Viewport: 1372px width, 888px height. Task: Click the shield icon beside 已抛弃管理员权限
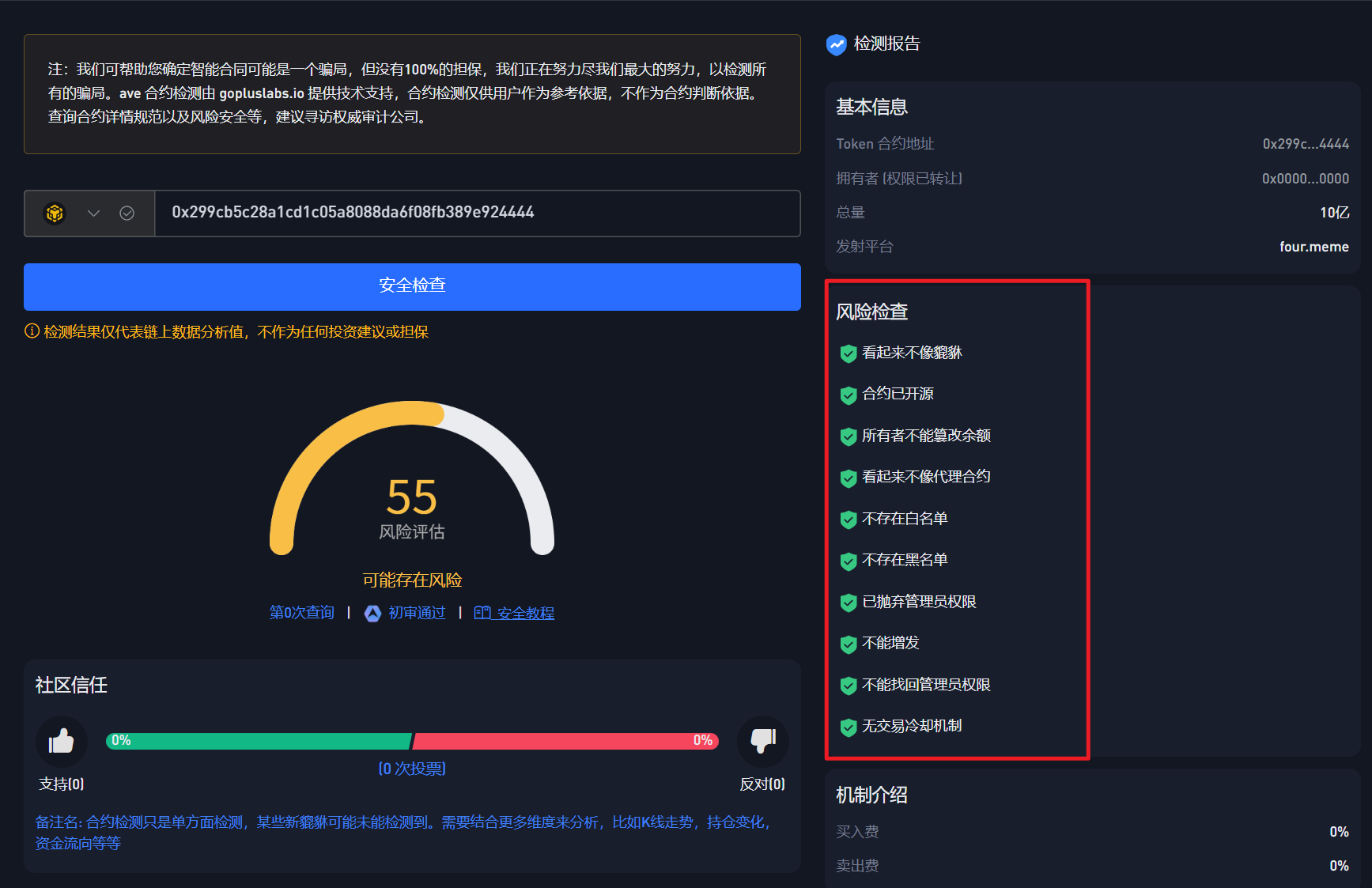coord(848,603)
